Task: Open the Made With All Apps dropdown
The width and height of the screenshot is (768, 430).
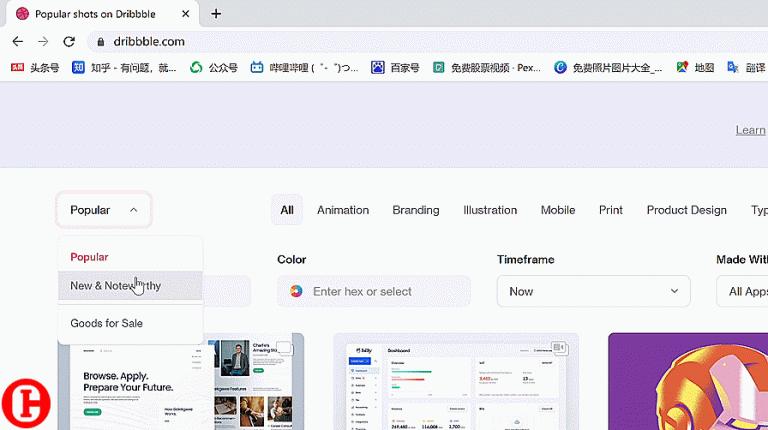Action: pyautogui.click(x=742, y=291)
